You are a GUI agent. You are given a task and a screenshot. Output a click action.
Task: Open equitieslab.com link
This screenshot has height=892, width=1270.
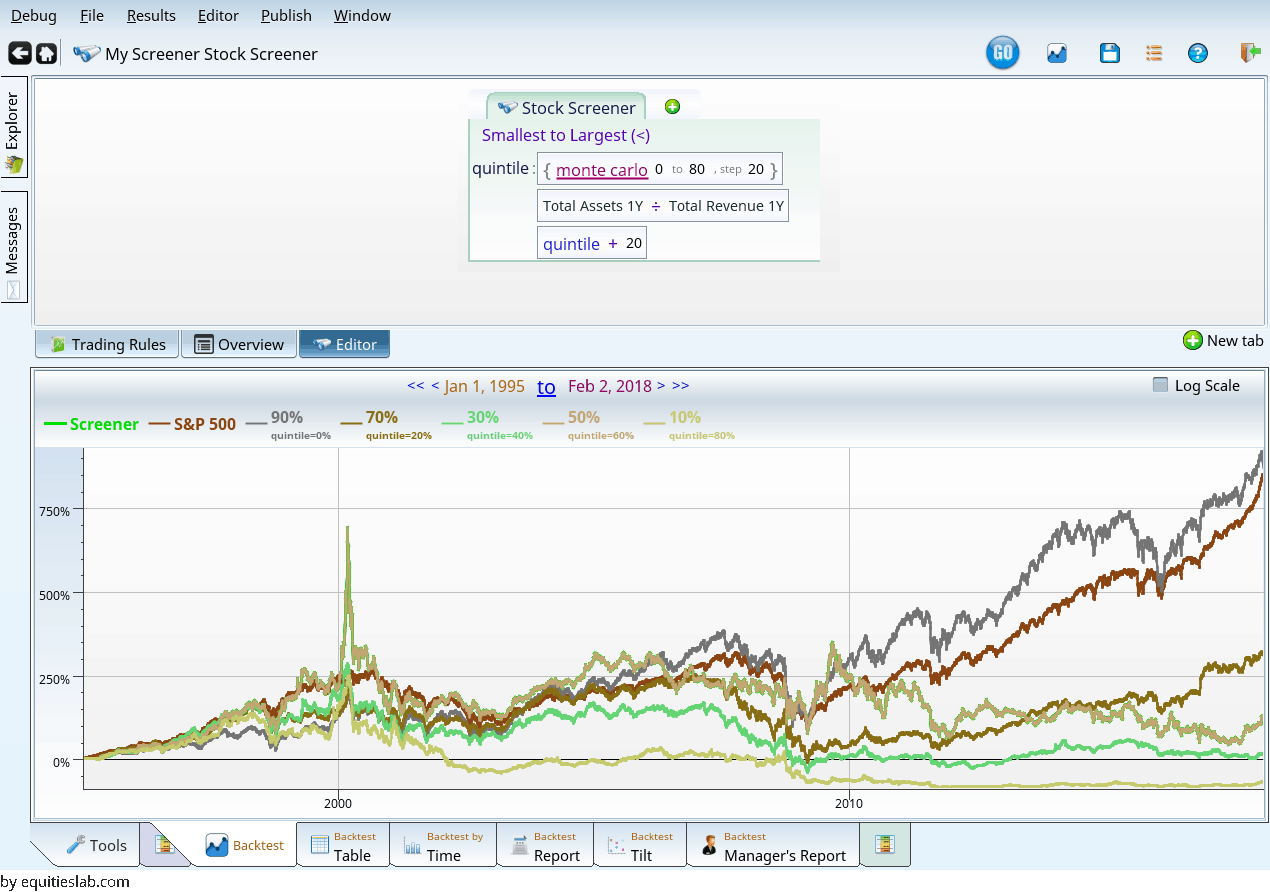(73, 881)
